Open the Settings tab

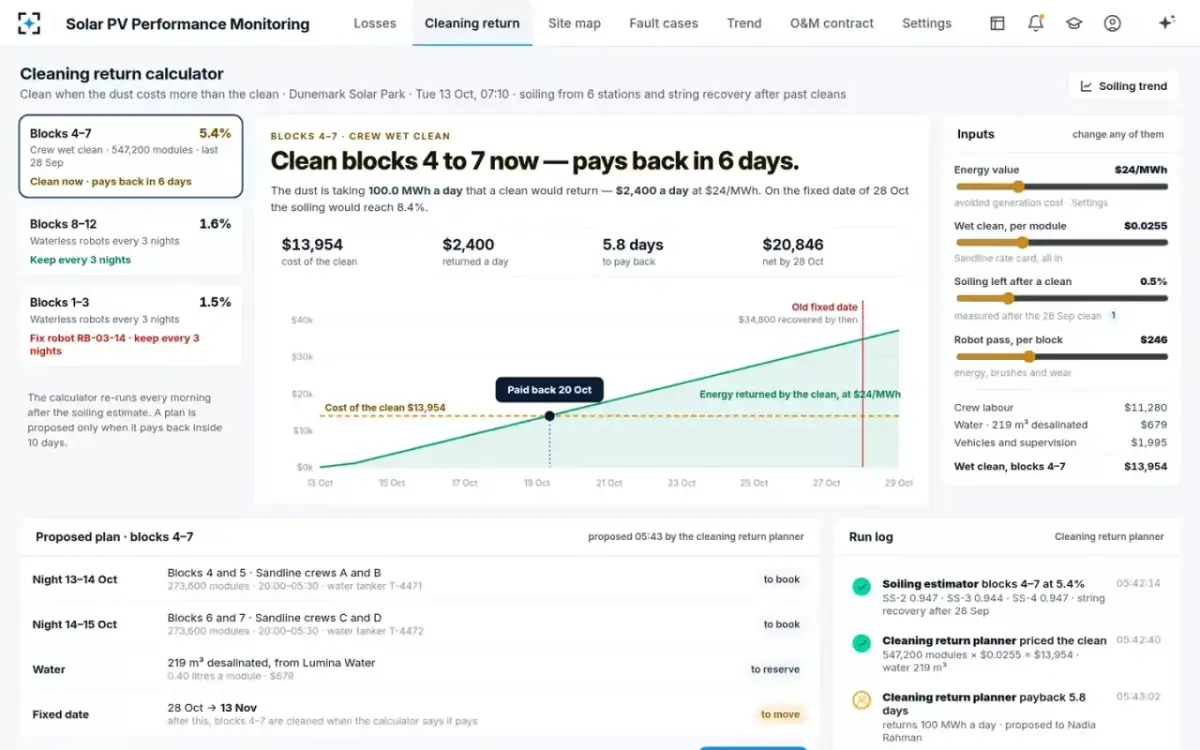click(927, 23)
